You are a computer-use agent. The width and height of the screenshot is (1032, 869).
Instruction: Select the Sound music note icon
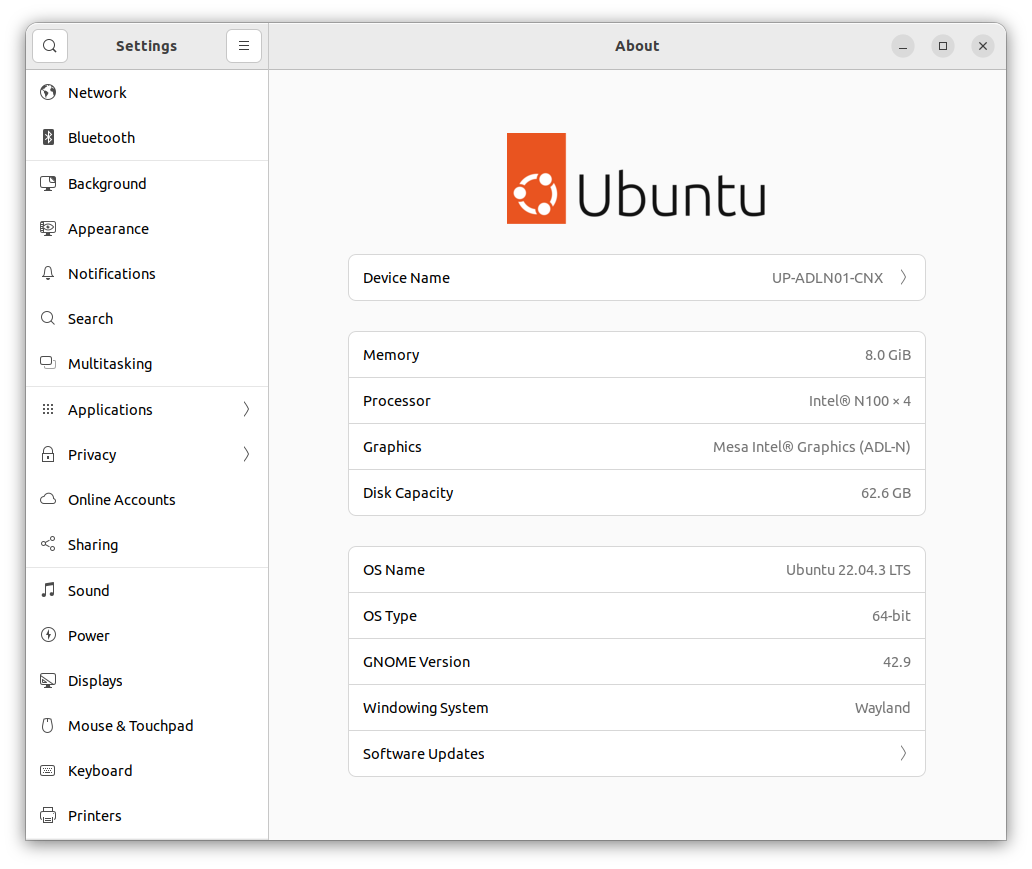coord(48,590)
